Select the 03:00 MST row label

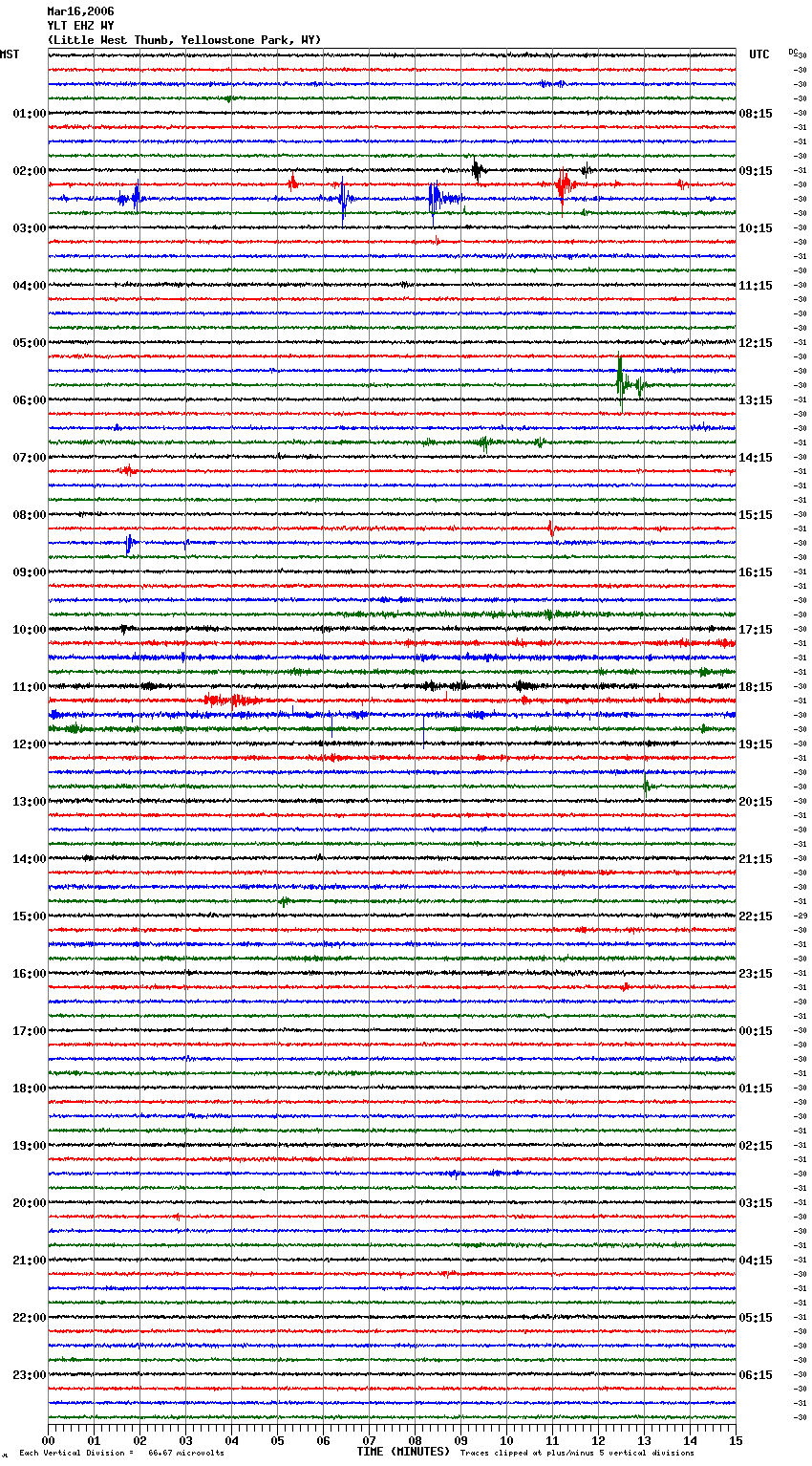click(x=29, y=228)
